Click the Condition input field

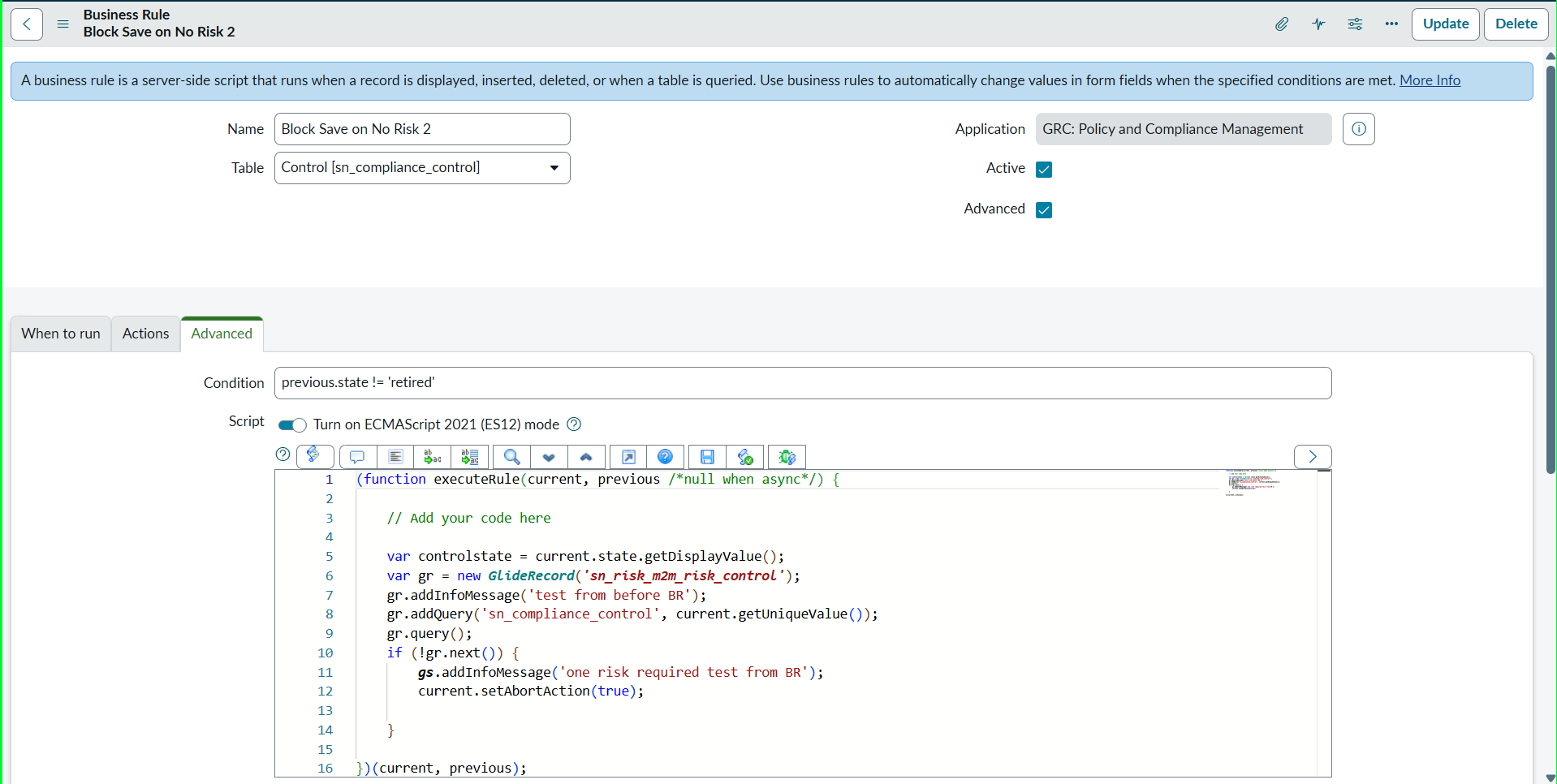point(802,383)
